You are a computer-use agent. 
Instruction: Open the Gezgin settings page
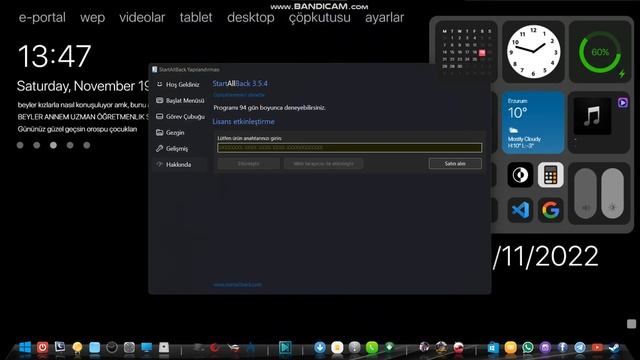171,133
